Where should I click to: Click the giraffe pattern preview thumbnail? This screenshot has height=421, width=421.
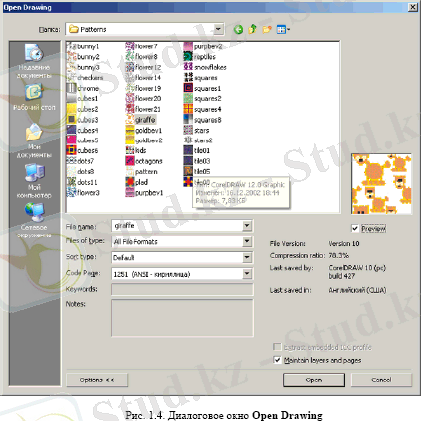[381, 184]
